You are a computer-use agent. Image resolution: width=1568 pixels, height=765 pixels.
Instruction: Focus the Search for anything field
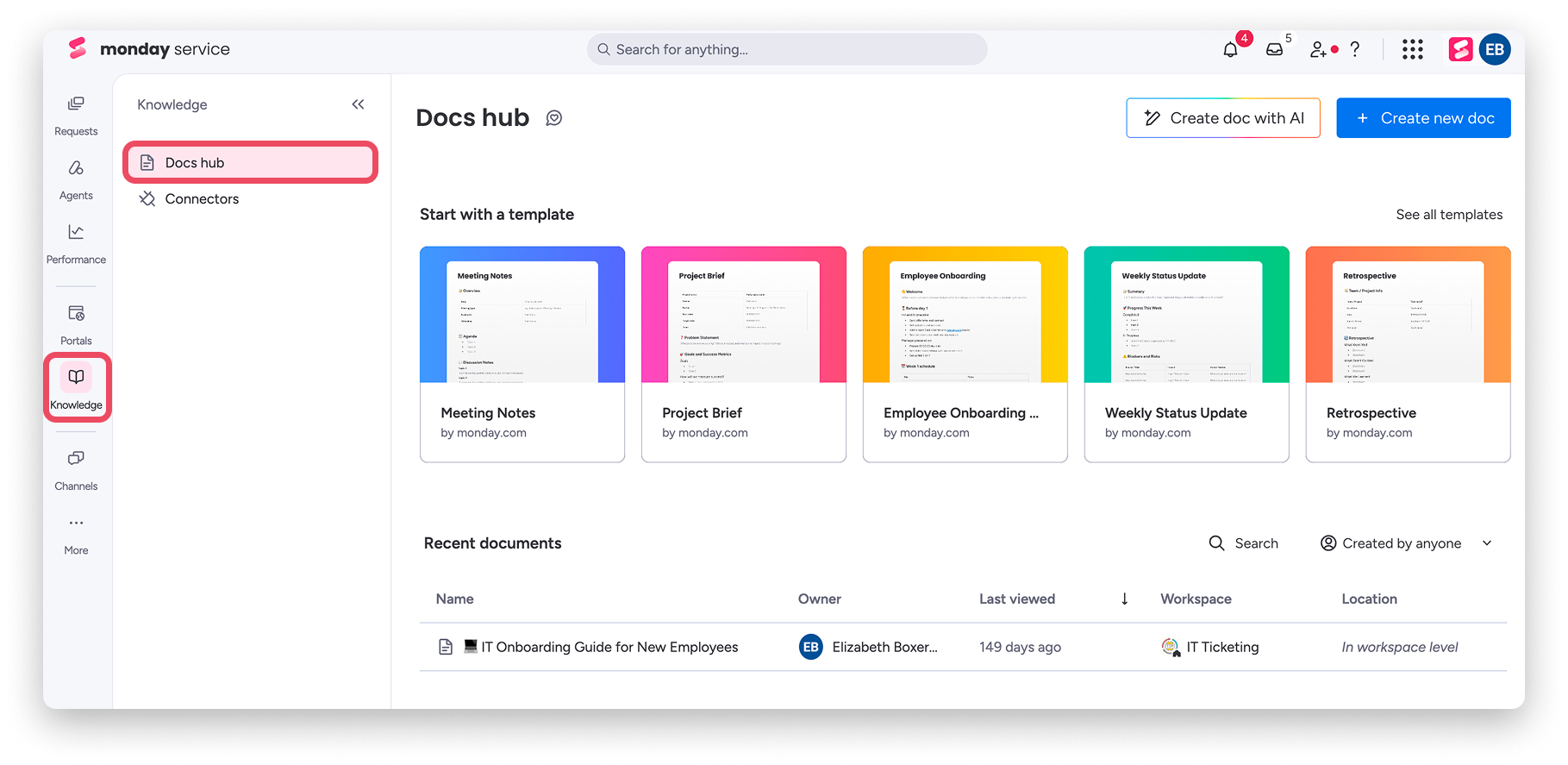(787, 49)
